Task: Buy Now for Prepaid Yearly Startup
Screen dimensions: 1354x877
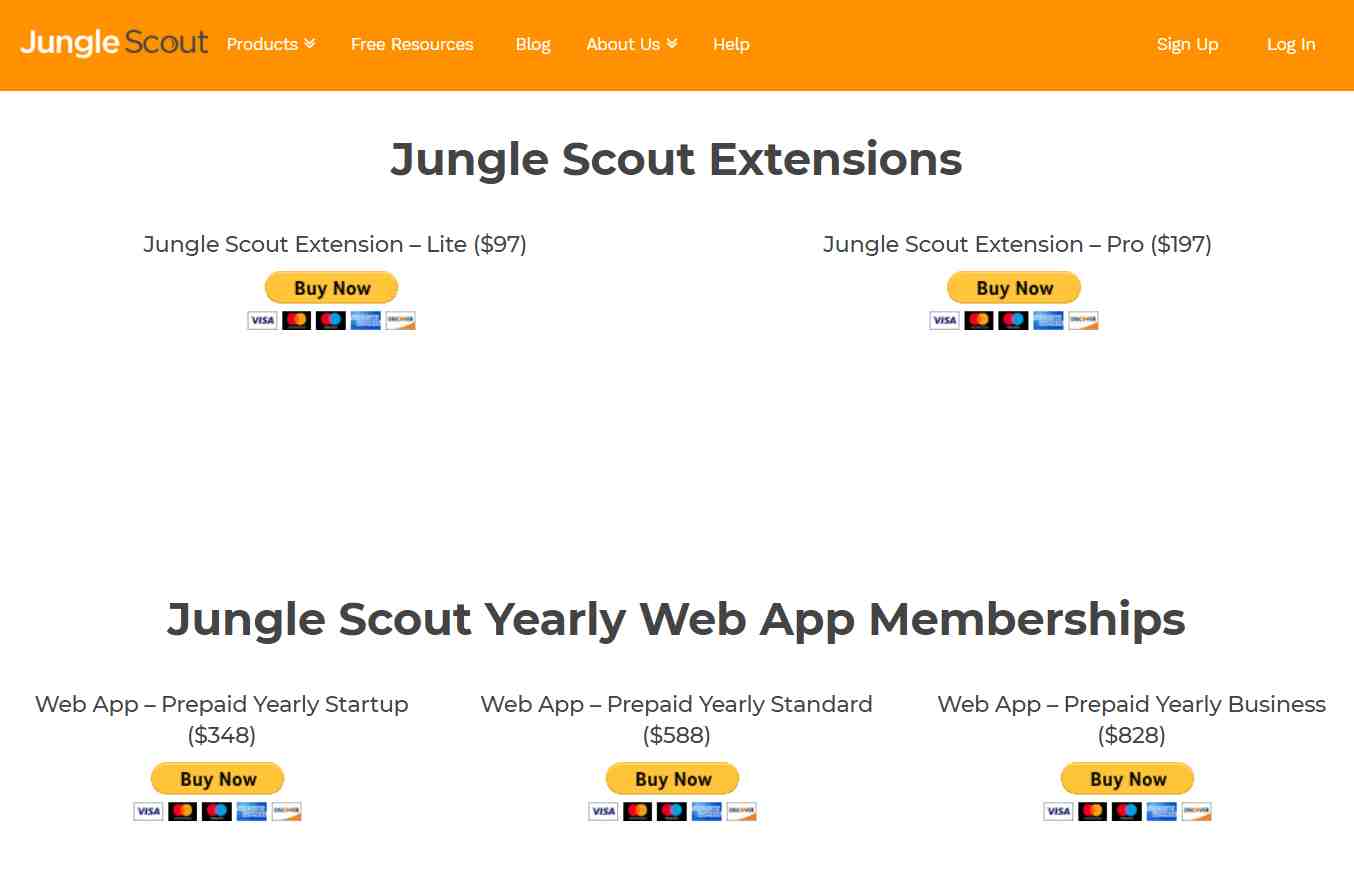Action: point(217,779)
